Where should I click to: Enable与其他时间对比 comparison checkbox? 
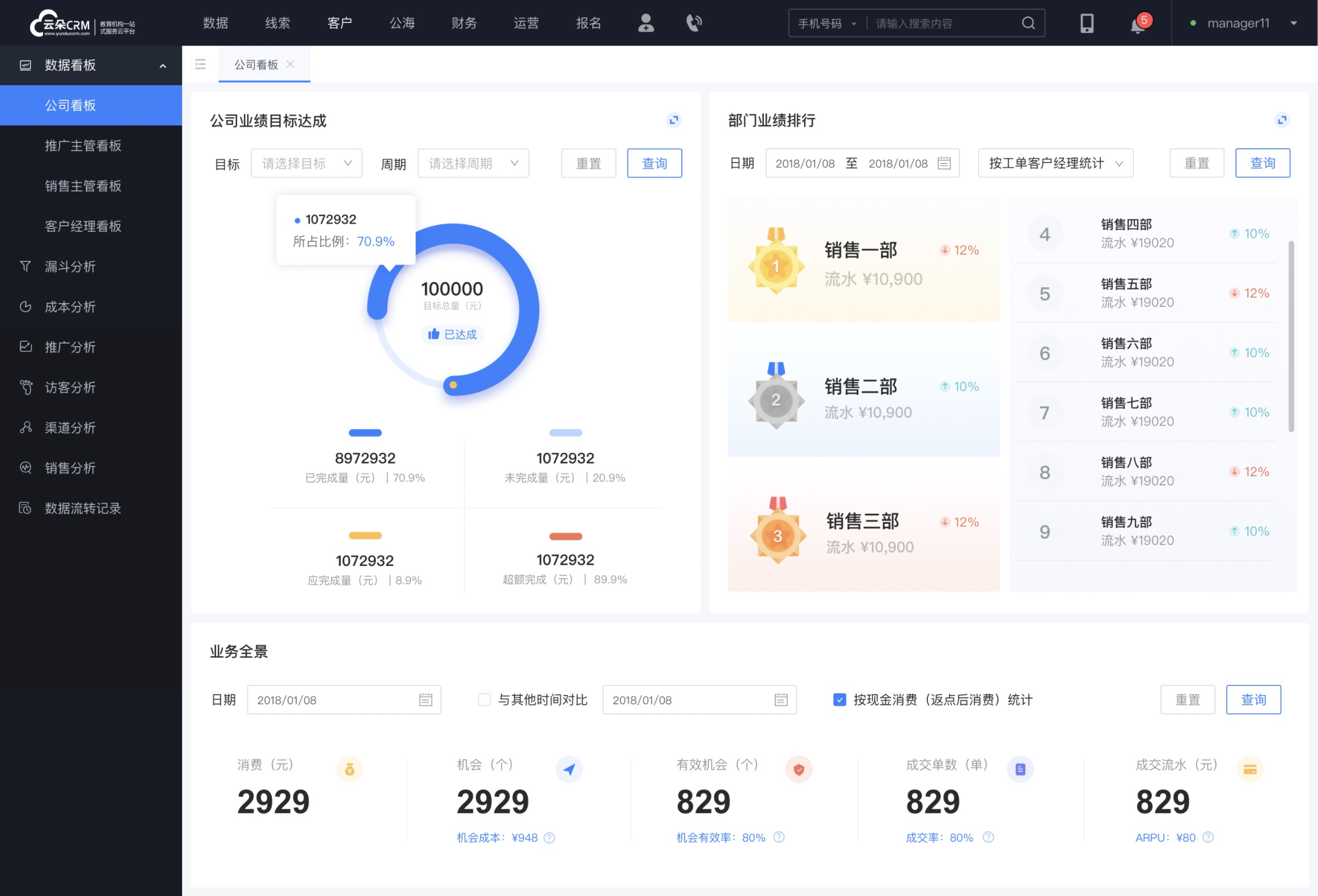pyautogui.click(x=481, y=700)
